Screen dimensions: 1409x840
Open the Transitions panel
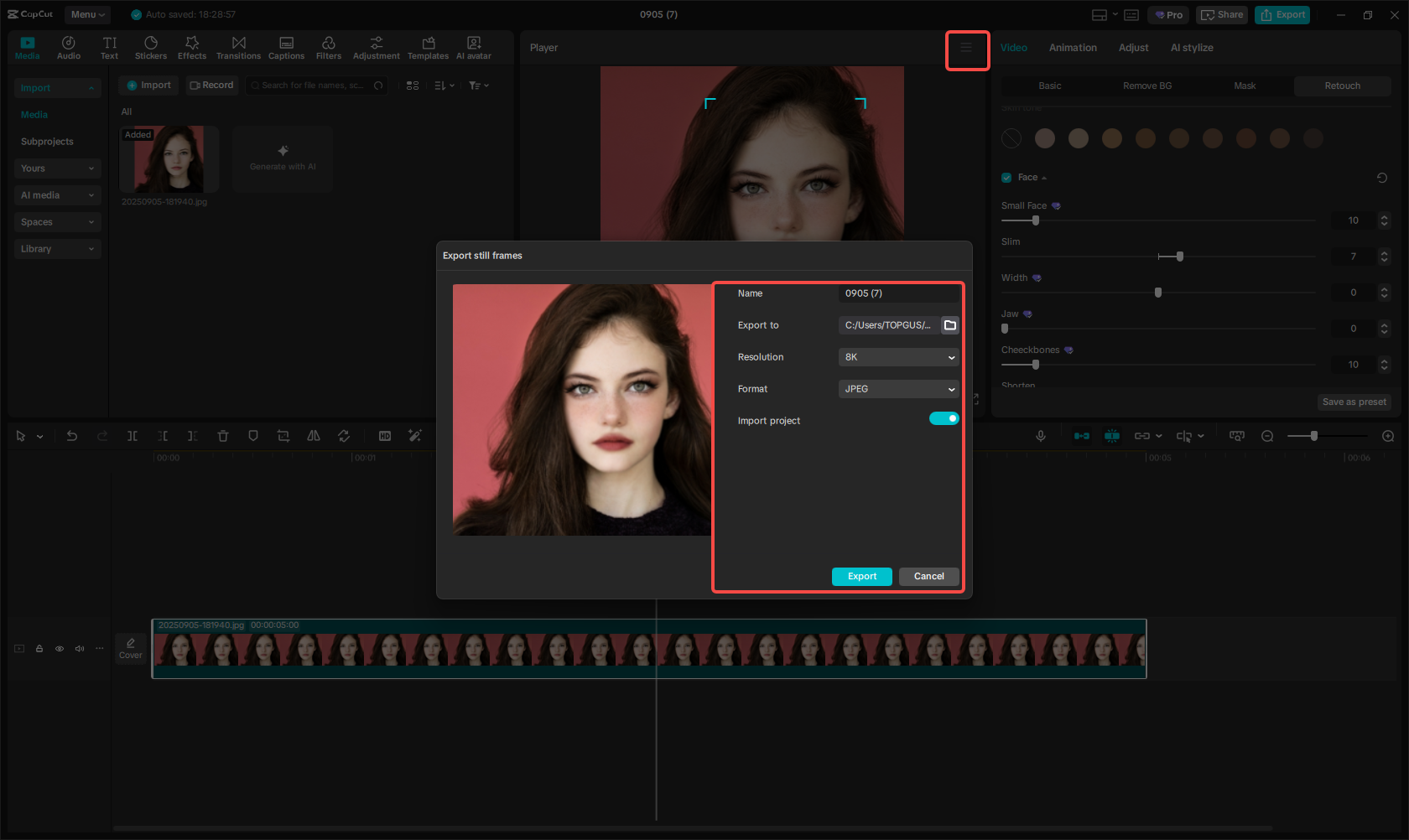click(x=238, y=48)
